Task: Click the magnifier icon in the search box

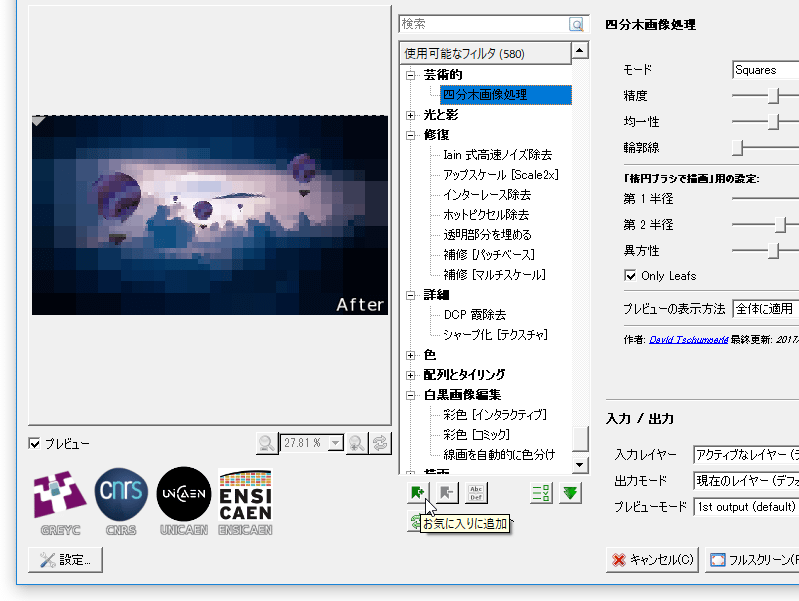Action: point(576,24)
